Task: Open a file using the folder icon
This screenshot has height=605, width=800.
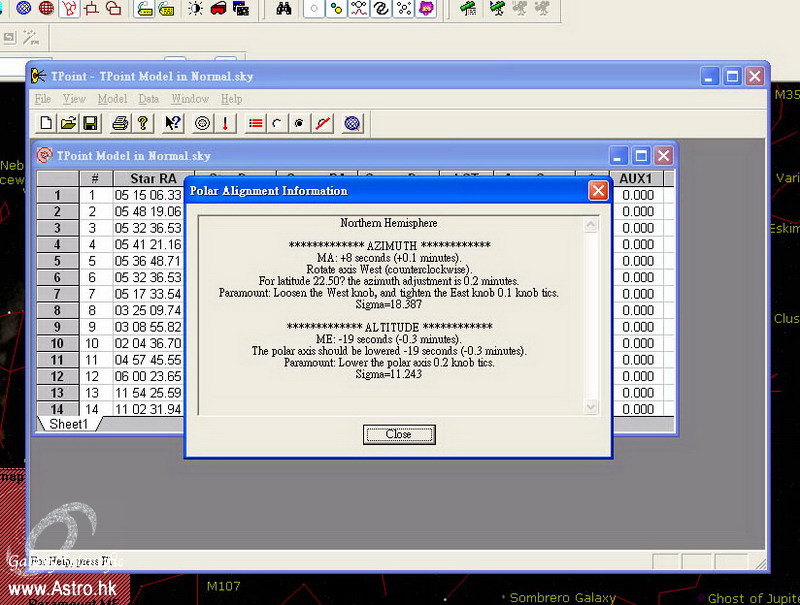Action: 68,124
